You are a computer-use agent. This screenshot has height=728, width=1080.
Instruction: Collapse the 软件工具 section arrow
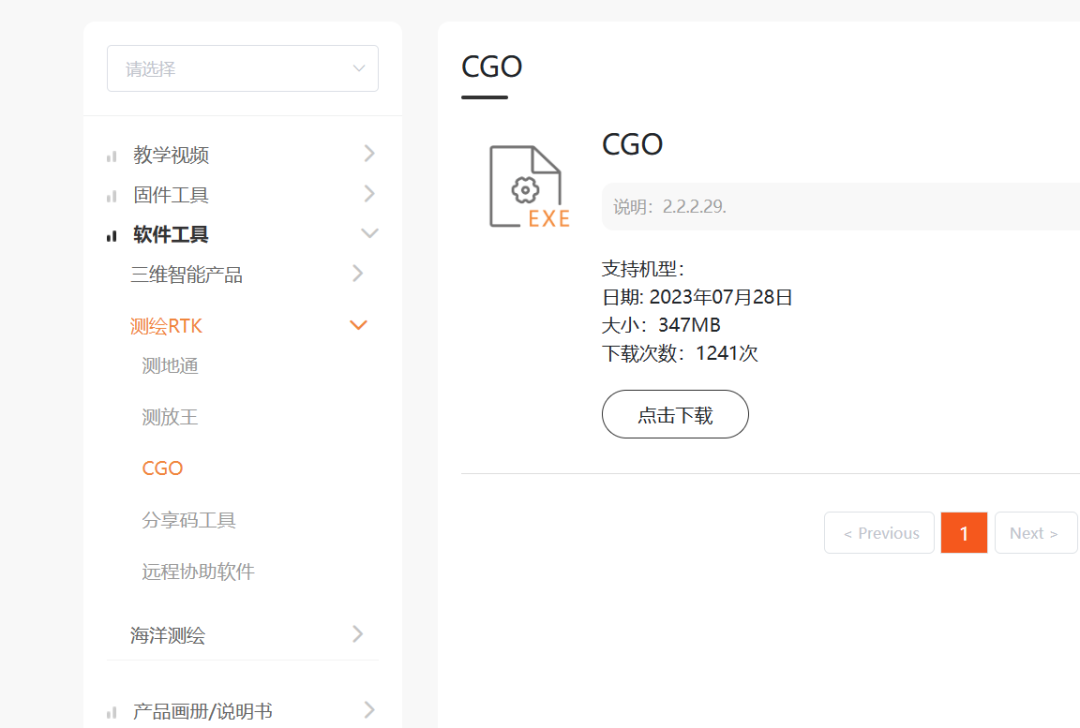(370, 233)
